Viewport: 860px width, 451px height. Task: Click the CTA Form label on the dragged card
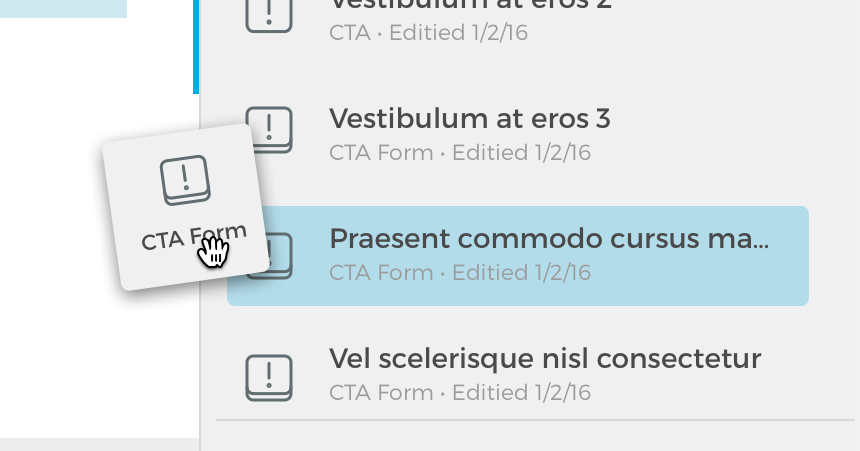pyautogui.click(x=193, y=237)
